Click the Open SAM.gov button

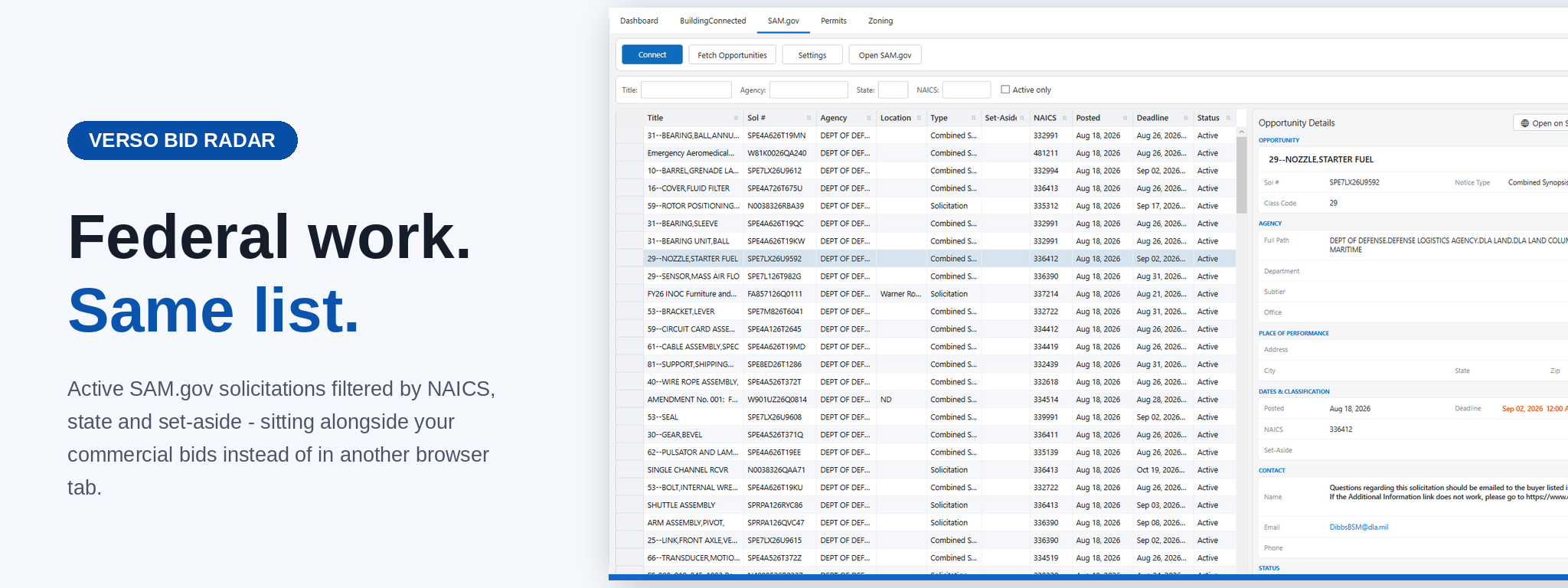(885, 54)
